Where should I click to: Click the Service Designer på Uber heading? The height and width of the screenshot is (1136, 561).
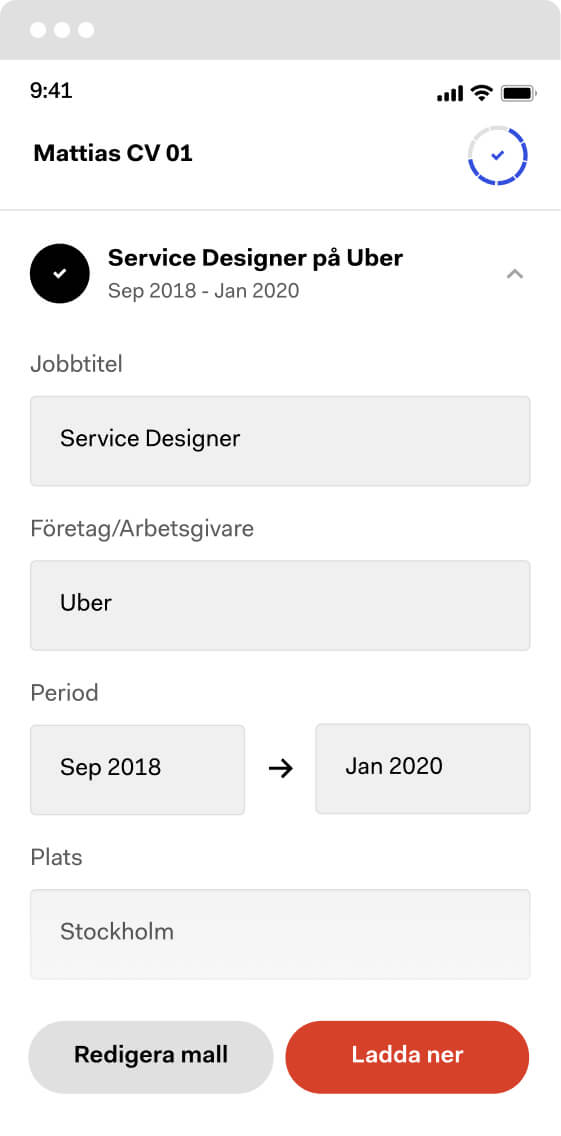pyautogui.click(x=255, y=258)
